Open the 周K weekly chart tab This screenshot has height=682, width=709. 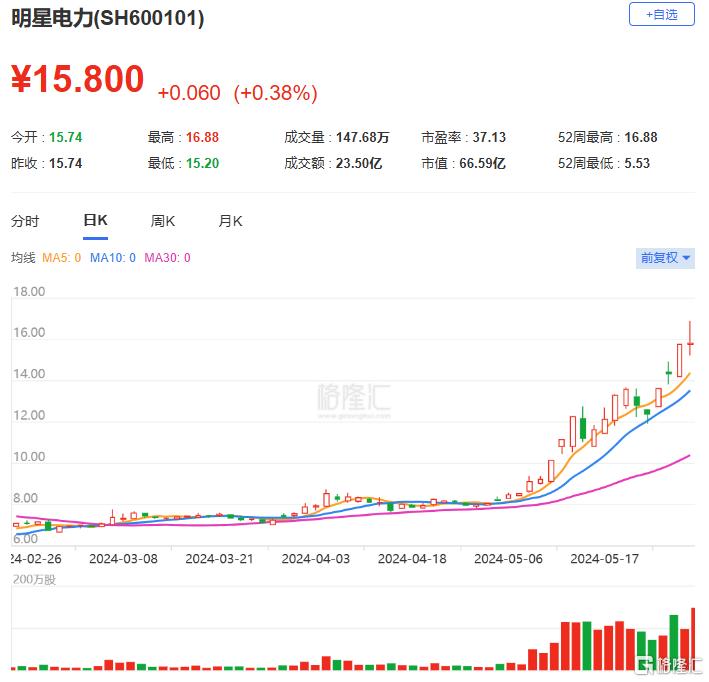(x=163, y=221)
